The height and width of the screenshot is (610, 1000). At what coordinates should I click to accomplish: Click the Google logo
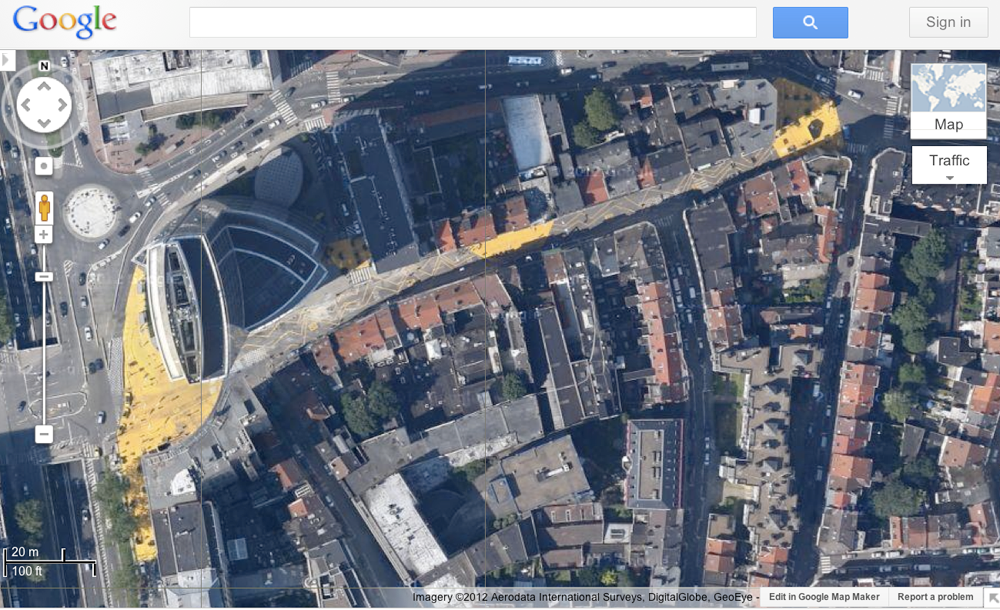point(65,22)
